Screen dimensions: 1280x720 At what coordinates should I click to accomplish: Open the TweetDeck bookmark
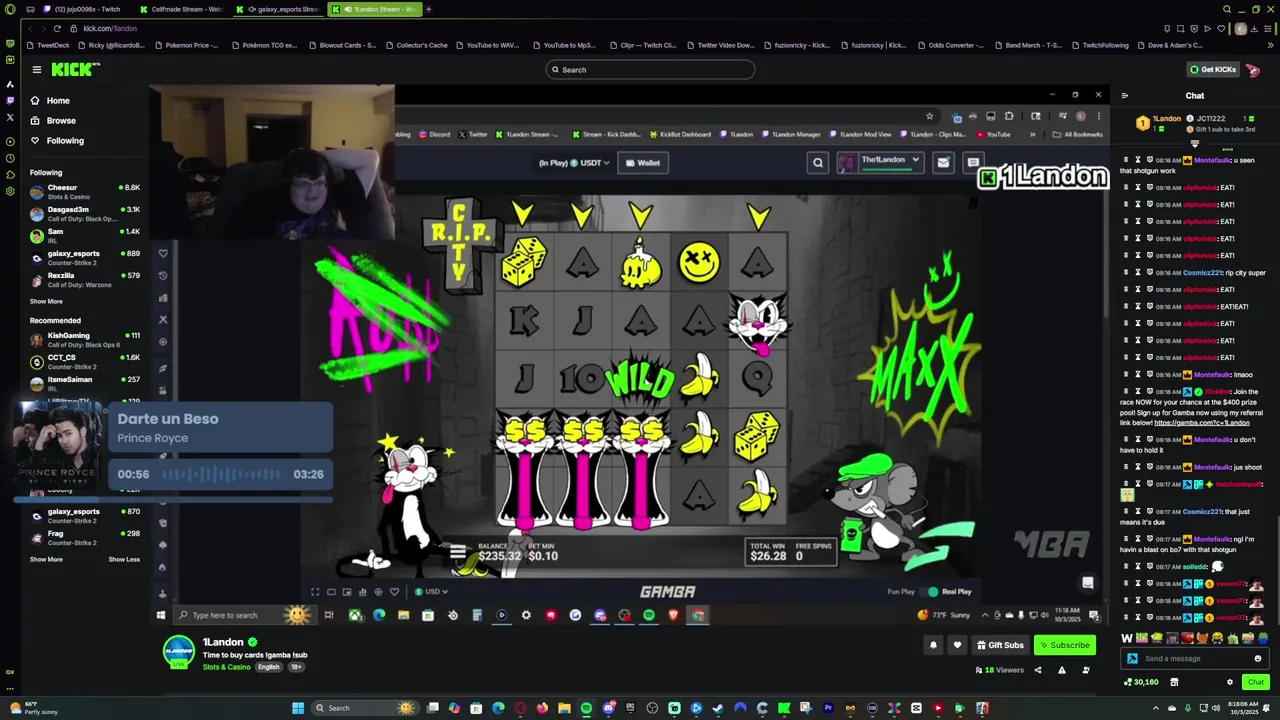click(x=49, y=45)
